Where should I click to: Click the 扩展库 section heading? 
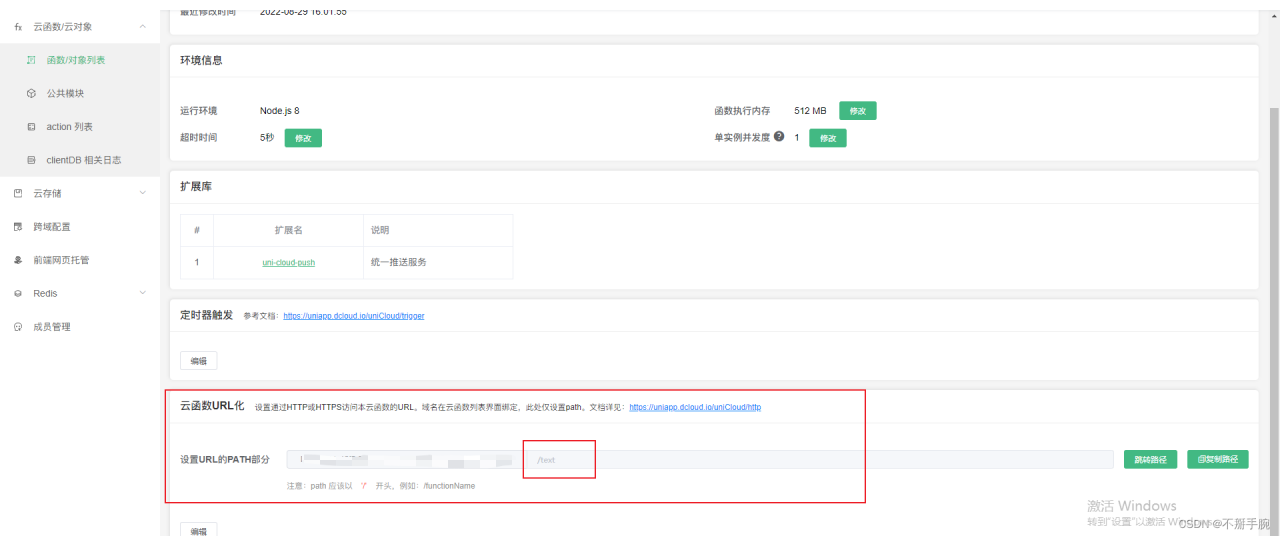196,186
